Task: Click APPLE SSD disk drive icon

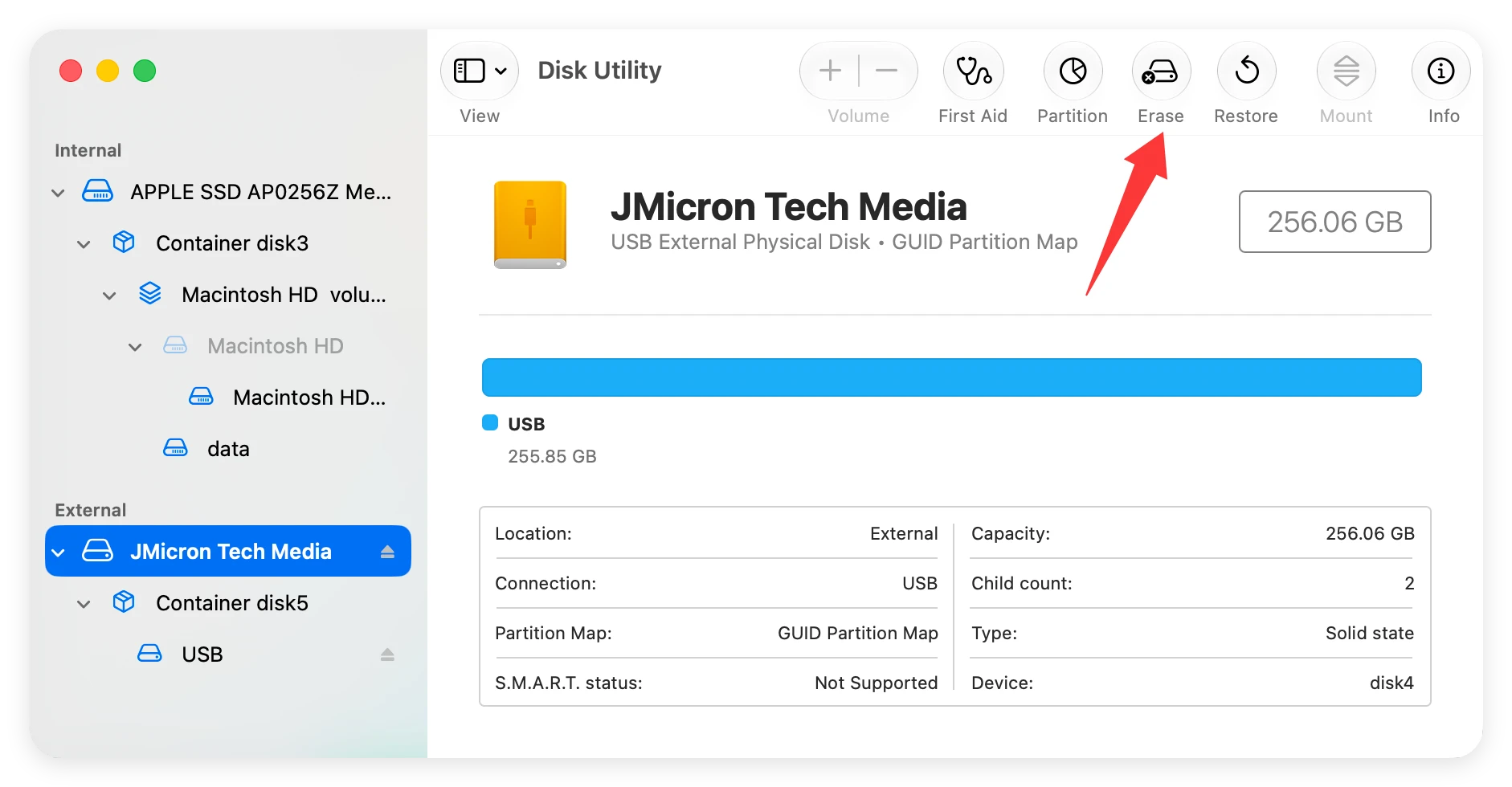Action: pyautogui.click(x=98, y=191)
